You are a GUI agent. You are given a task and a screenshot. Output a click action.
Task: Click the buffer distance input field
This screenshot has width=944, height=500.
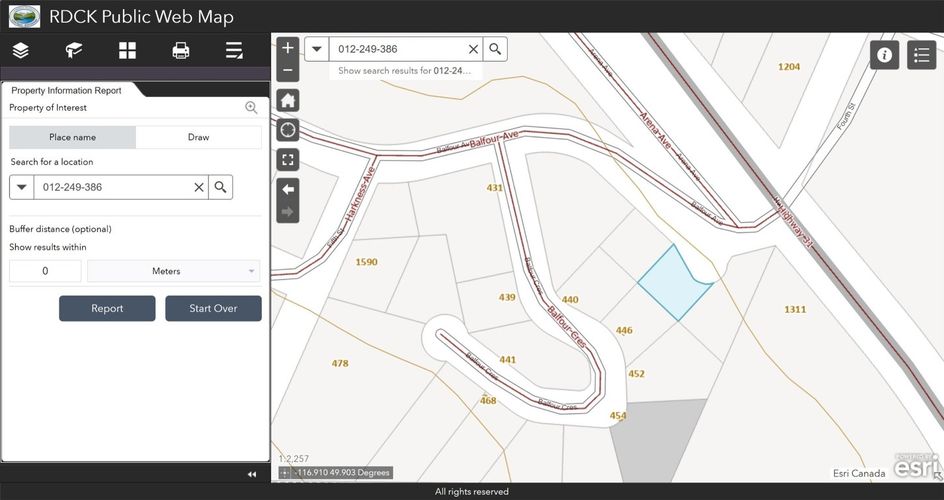point(45,271)
